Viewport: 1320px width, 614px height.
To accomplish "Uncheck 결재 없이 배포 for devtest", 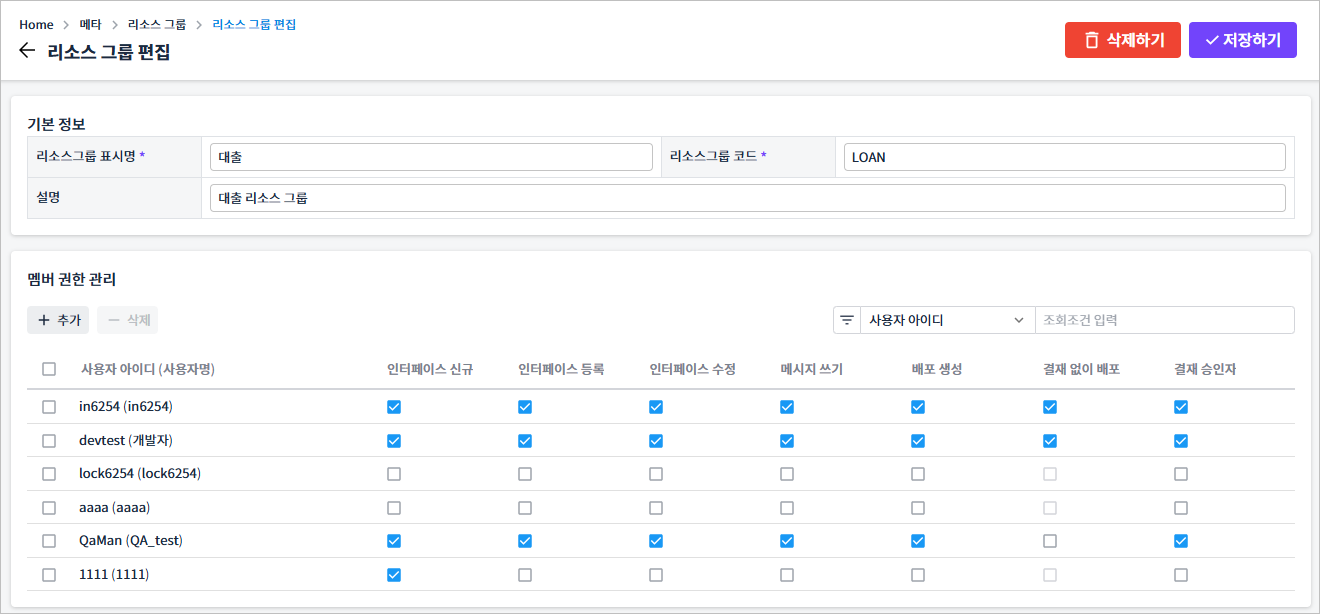I will pyautogui.click(x=1050, y=440).
